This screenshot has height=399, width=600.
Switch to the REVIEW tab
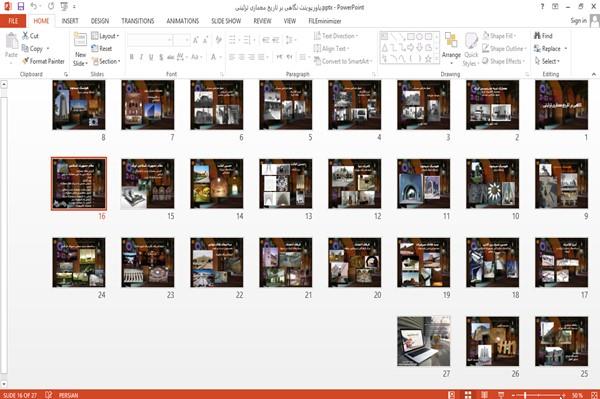262,21
